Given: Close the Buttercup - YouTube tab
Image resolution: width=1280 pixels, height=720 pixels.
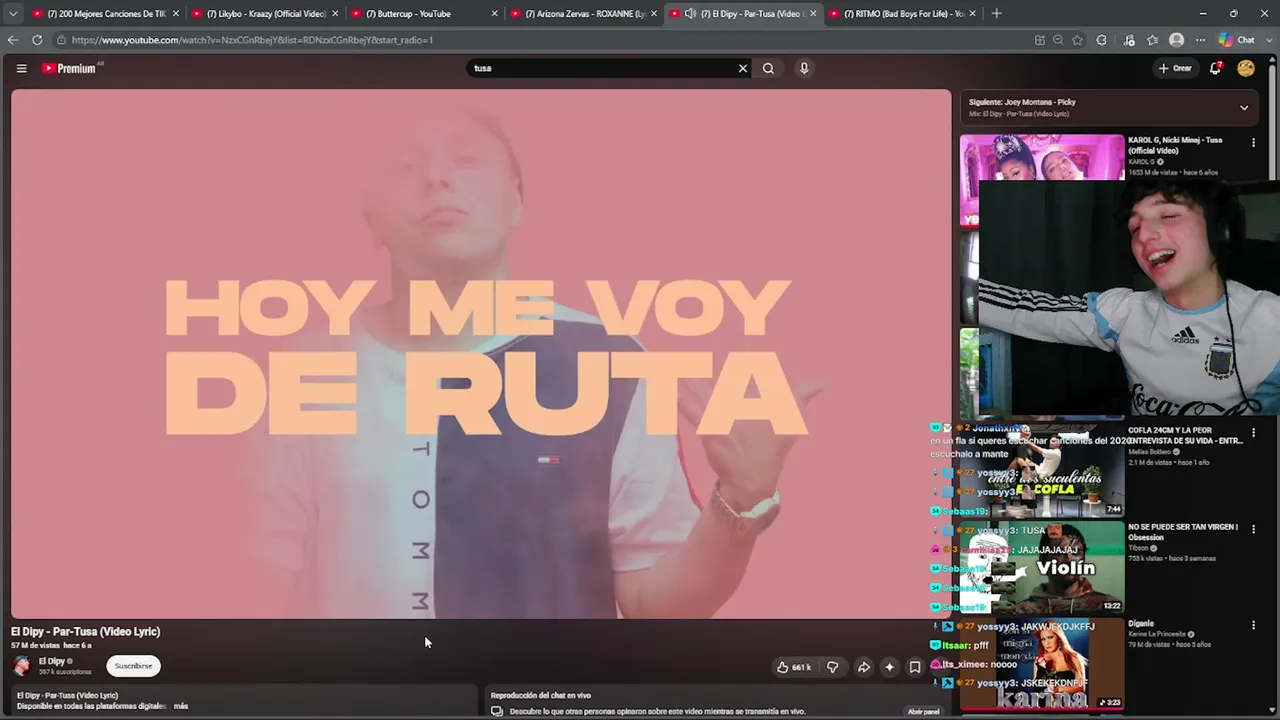Looking at the screenshot, I should (494, 14).
